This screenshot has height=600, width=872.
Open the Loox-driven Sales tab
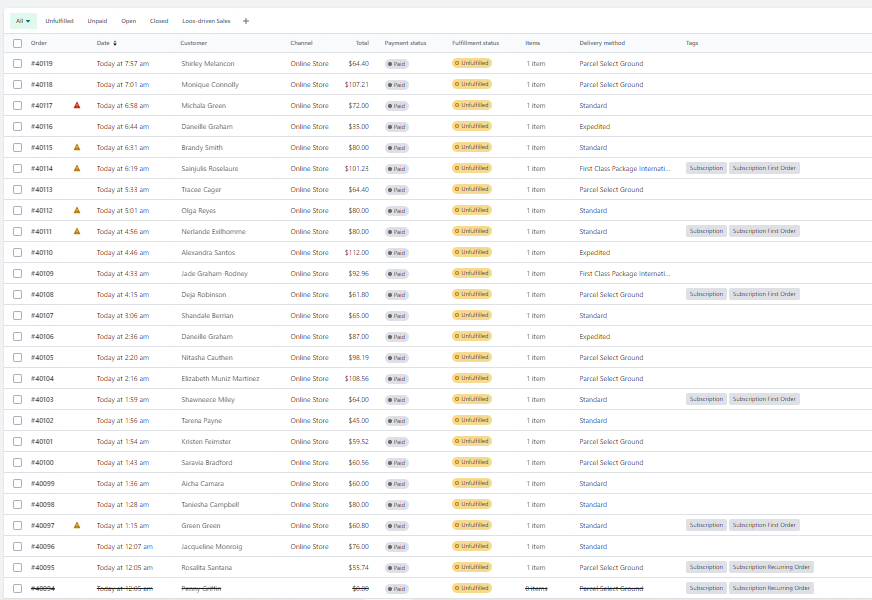[x=206, y=21]
